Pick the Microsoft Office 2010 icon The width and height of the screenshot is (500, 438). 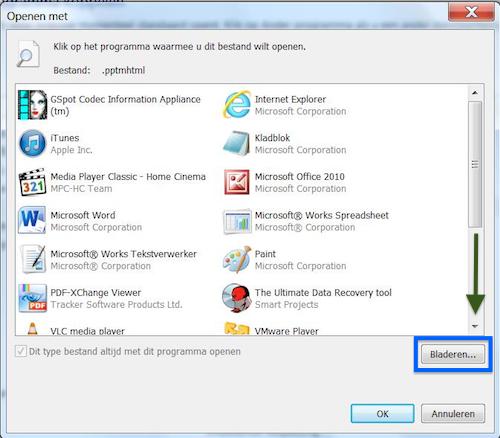tap(237, 182)
